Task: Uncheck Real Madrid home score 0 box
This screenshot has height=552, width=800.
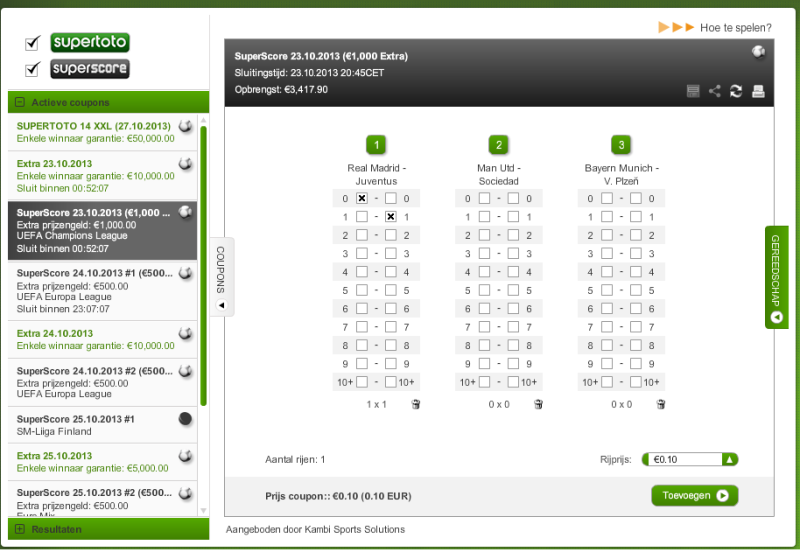Action: pyautogui.click(x=362, y=198)
